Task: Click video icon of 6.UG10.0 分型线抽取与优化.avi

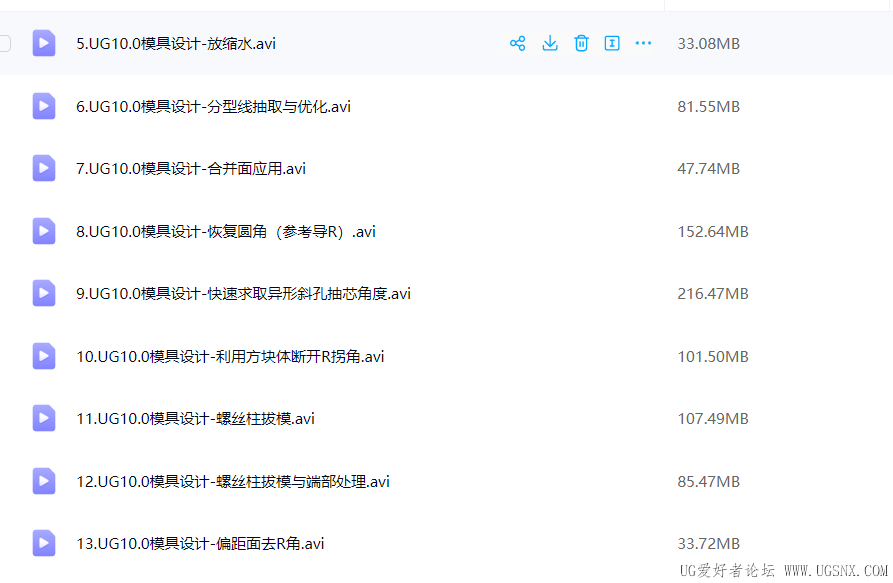Action: 44,106
